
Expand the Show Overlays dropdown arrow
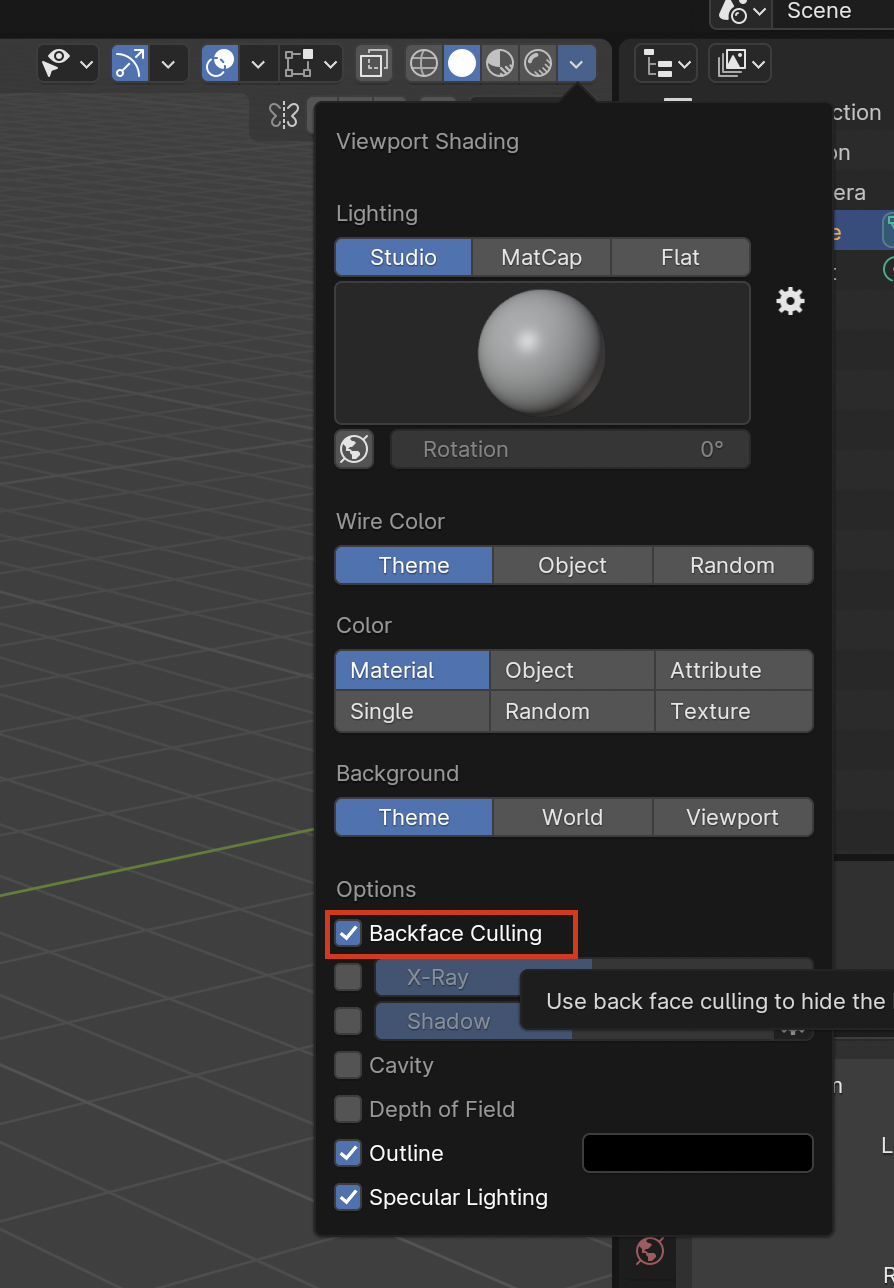[258, 63]
